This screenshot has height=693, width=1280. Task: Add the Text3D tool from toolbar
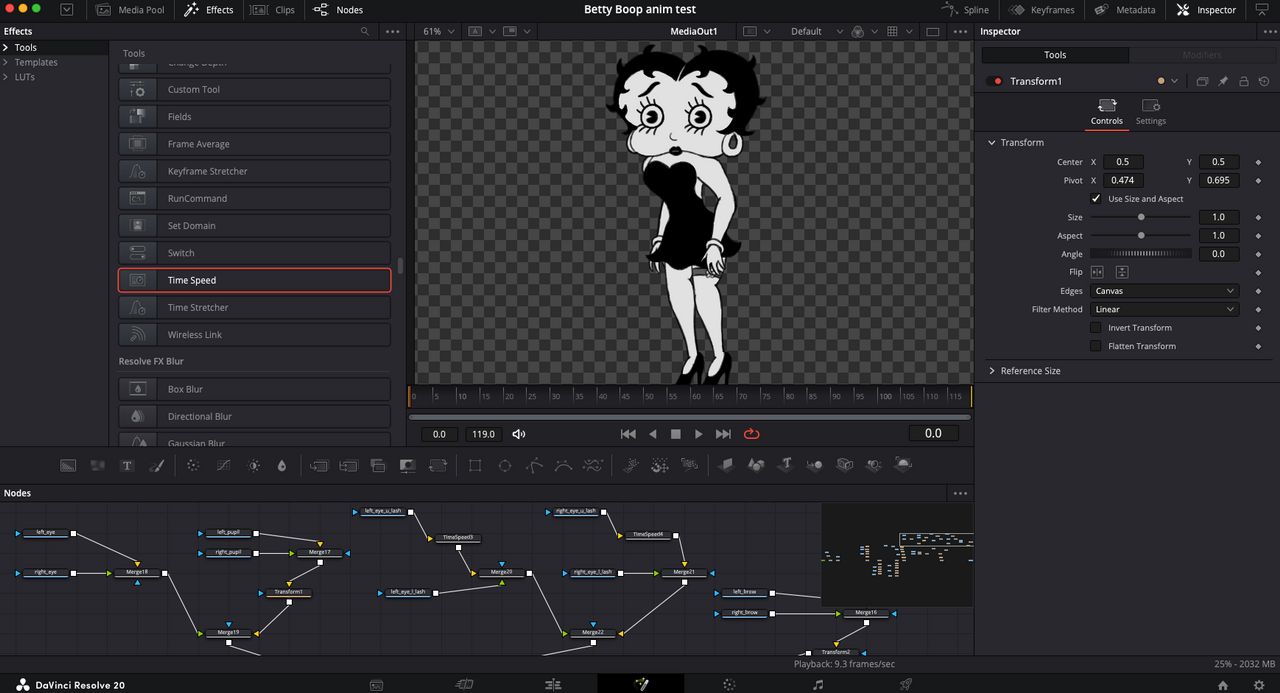point(786,465)
